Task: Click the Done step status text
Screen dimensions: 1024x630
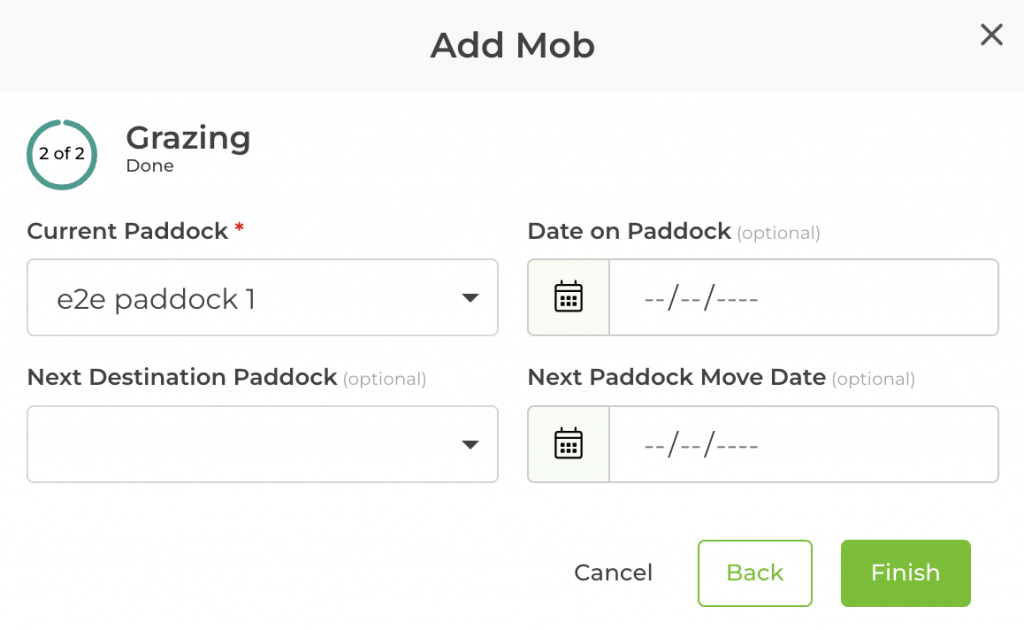Action: 150,166
